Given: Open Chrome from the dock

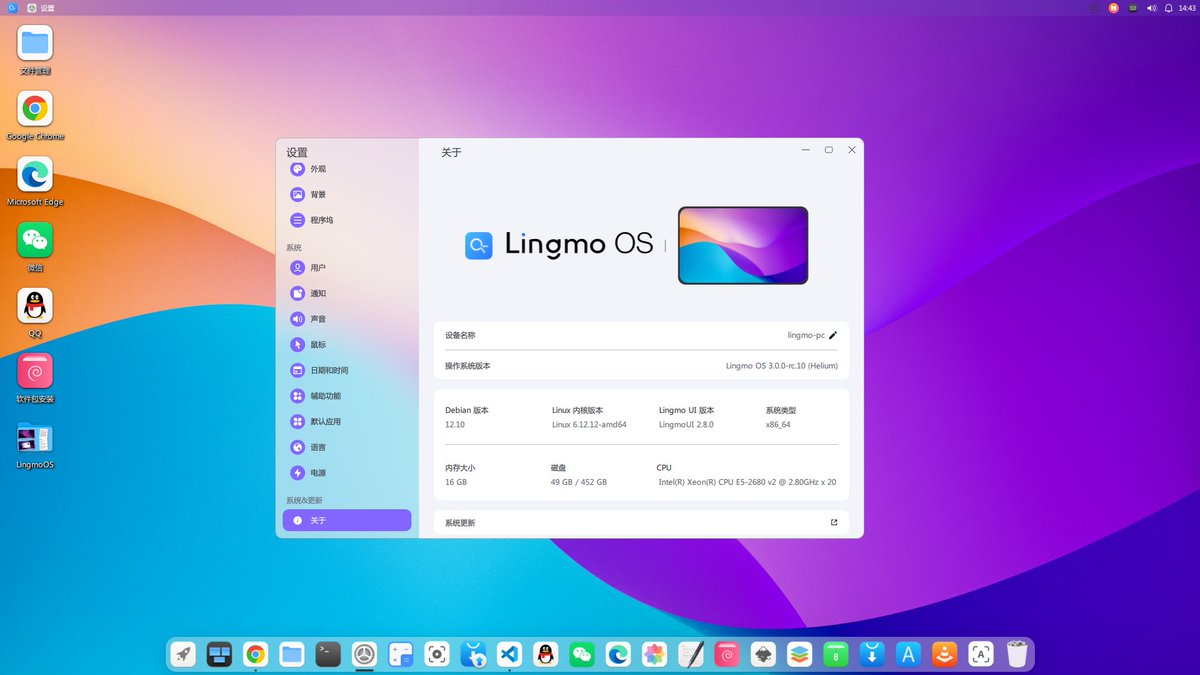Looking at the screenshot, I should click(255, 655).
